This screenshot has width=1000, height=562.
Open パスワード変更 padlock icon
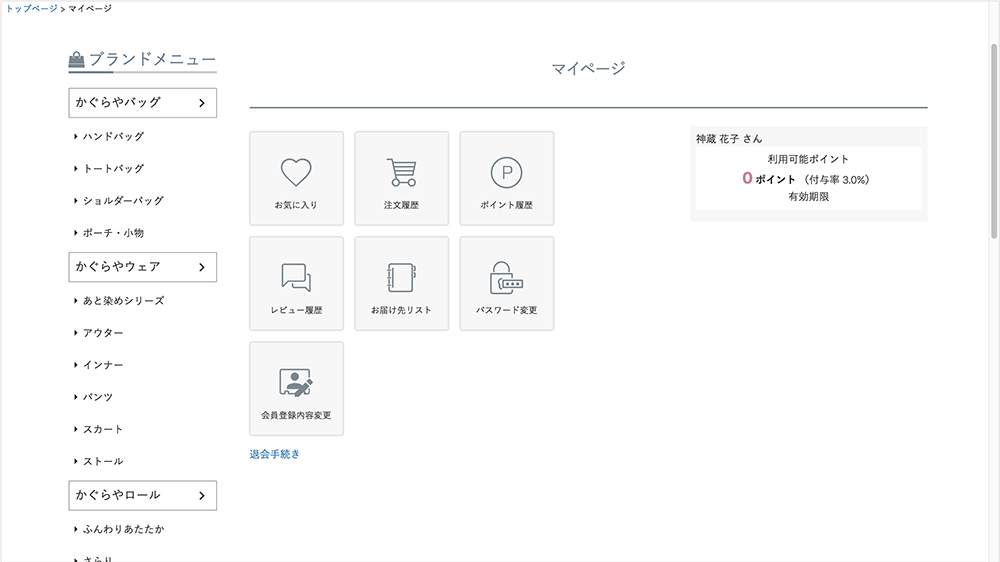506,279
